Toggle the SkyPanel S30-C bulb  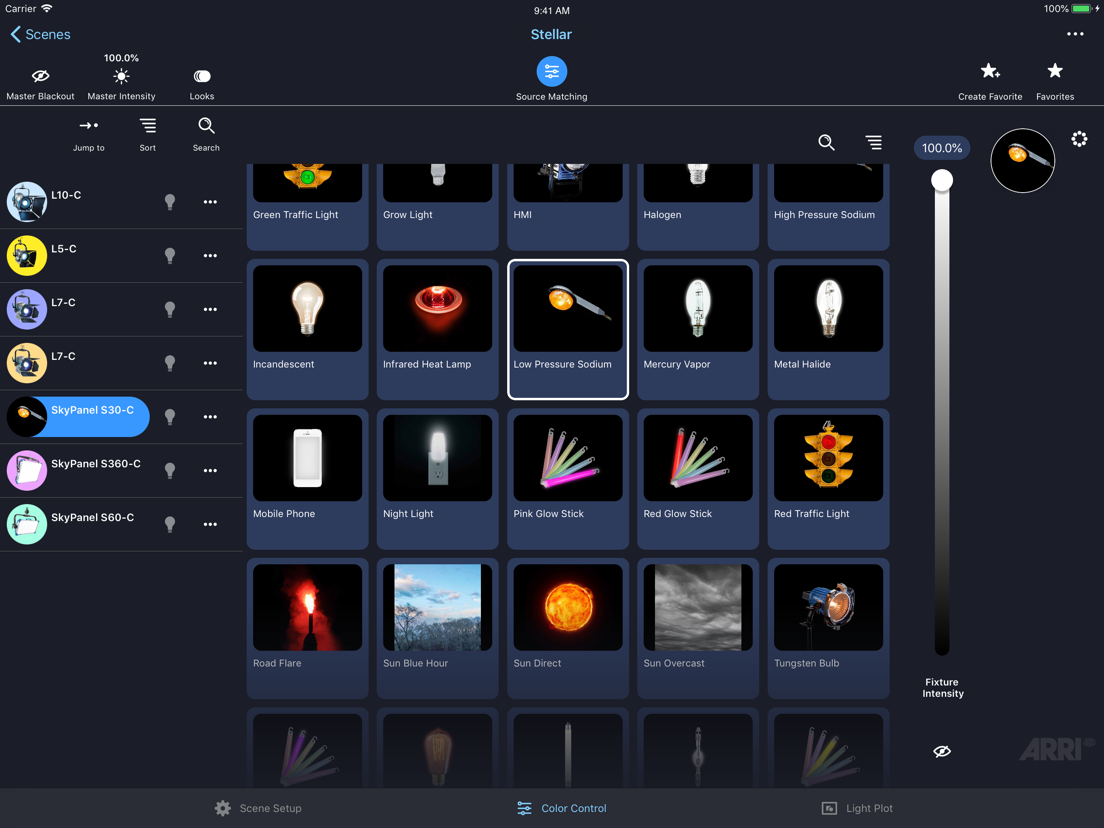(x=170, y=417)
